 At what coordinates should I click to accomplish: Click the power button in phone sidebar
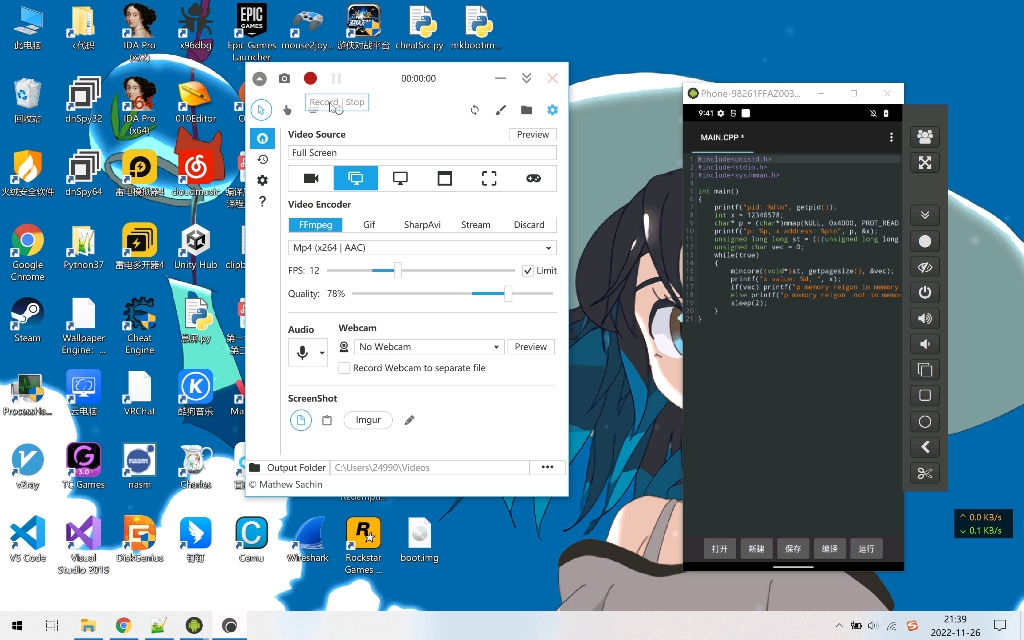(925, 293)
